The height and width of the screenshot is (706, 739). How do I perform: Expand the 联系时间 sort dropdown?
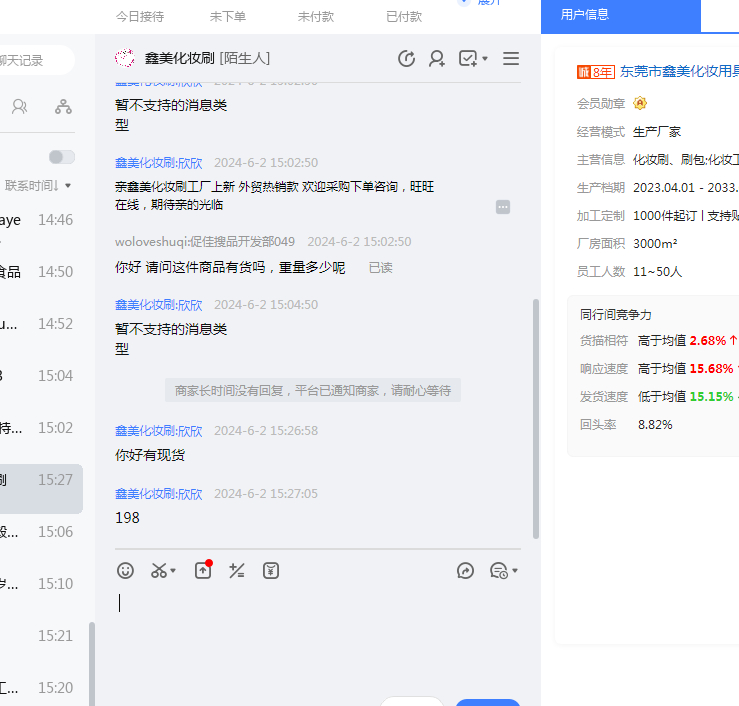(x=38, y=185)
